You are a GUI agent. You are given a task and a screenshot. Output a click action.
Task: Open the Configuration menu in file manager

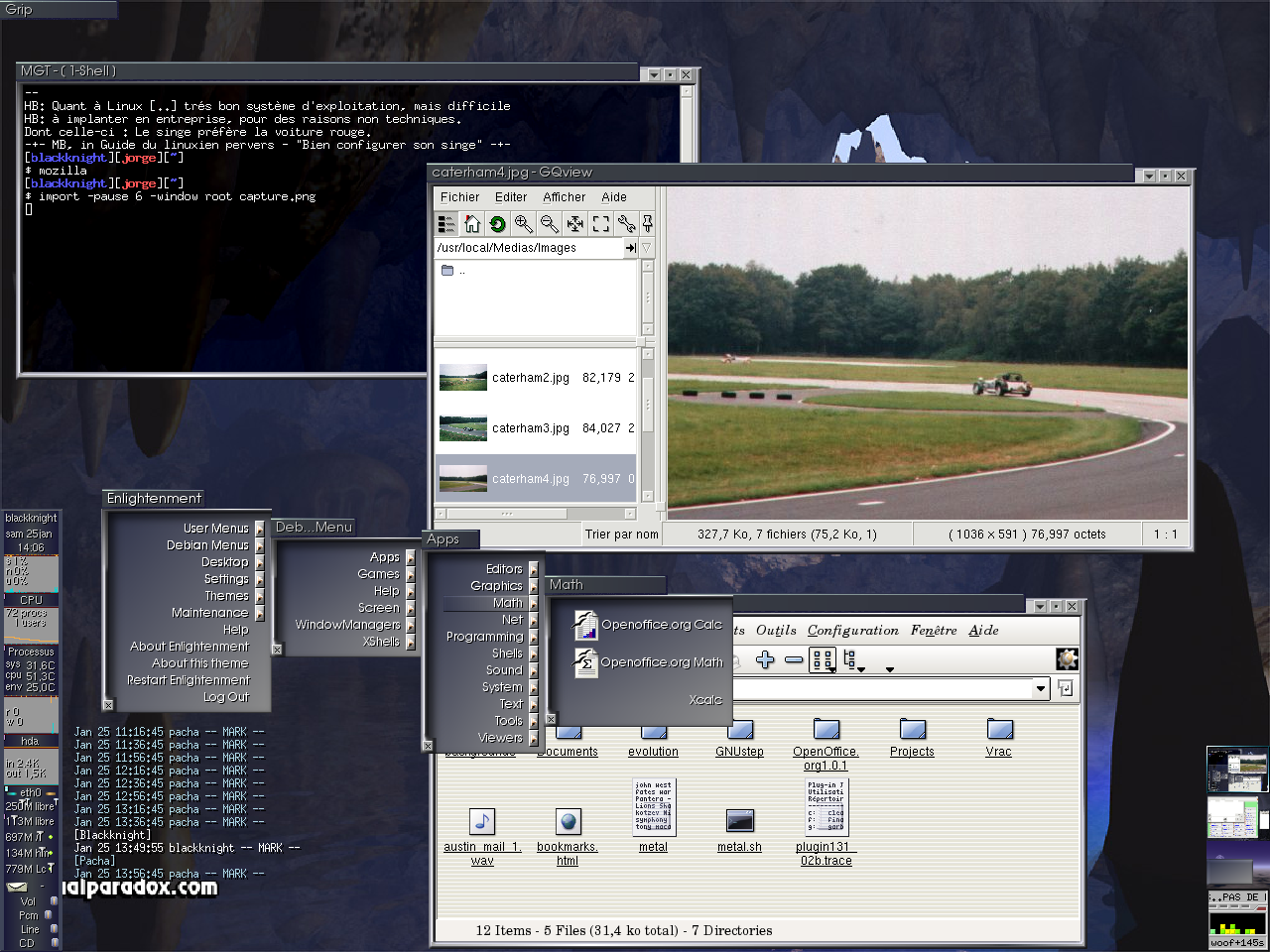point(853,631)
